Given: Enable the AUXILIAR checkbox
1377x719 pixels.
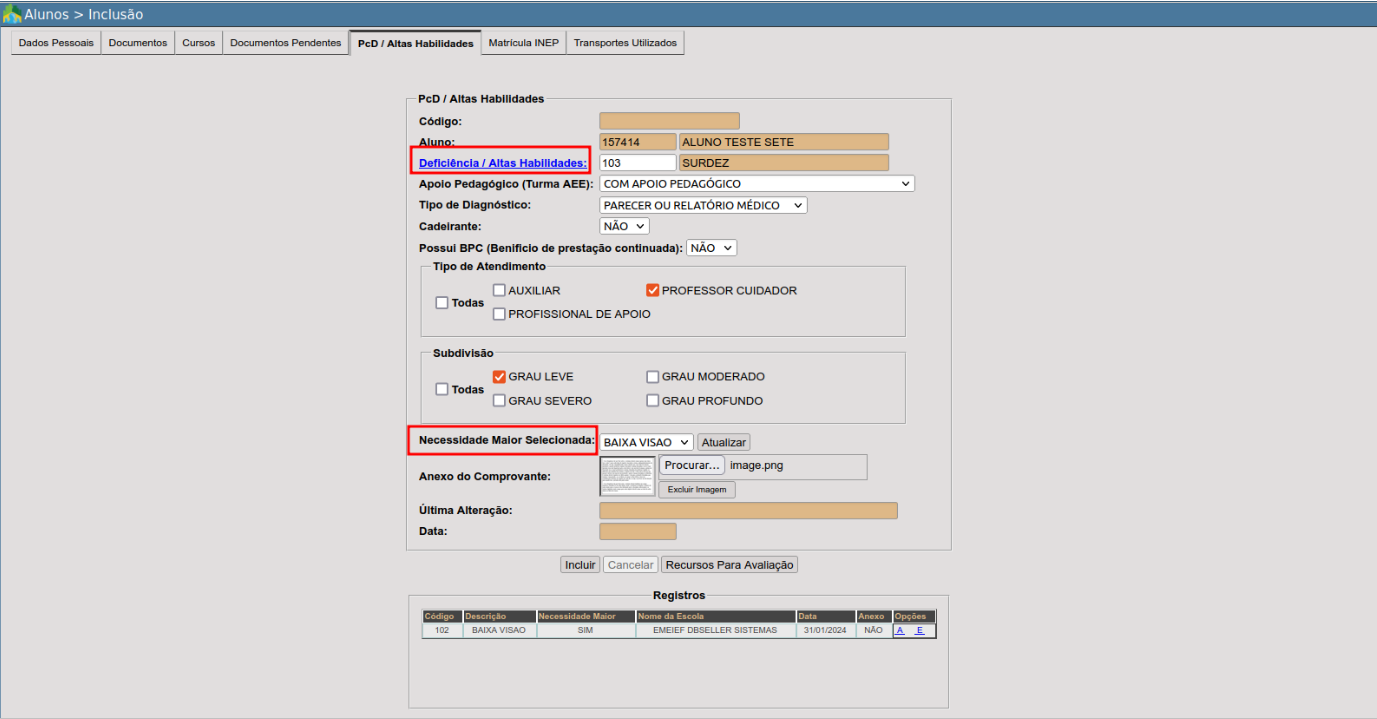Looking at the screenshot, I should 499,291.
